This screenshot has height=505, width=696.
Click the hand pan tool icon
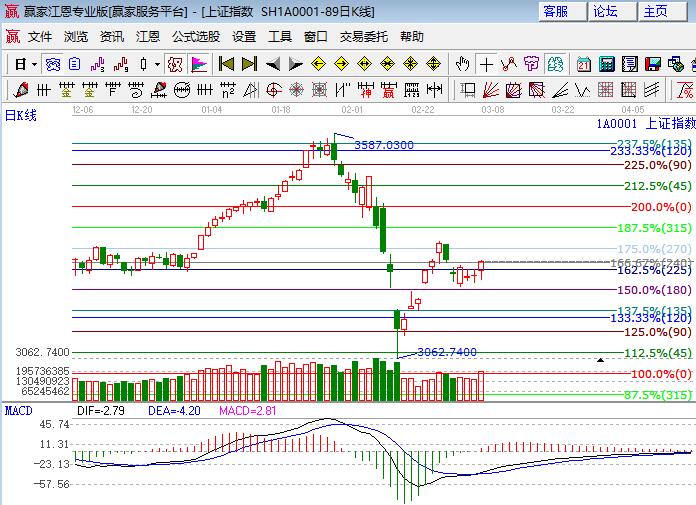(x=462, y=64)
